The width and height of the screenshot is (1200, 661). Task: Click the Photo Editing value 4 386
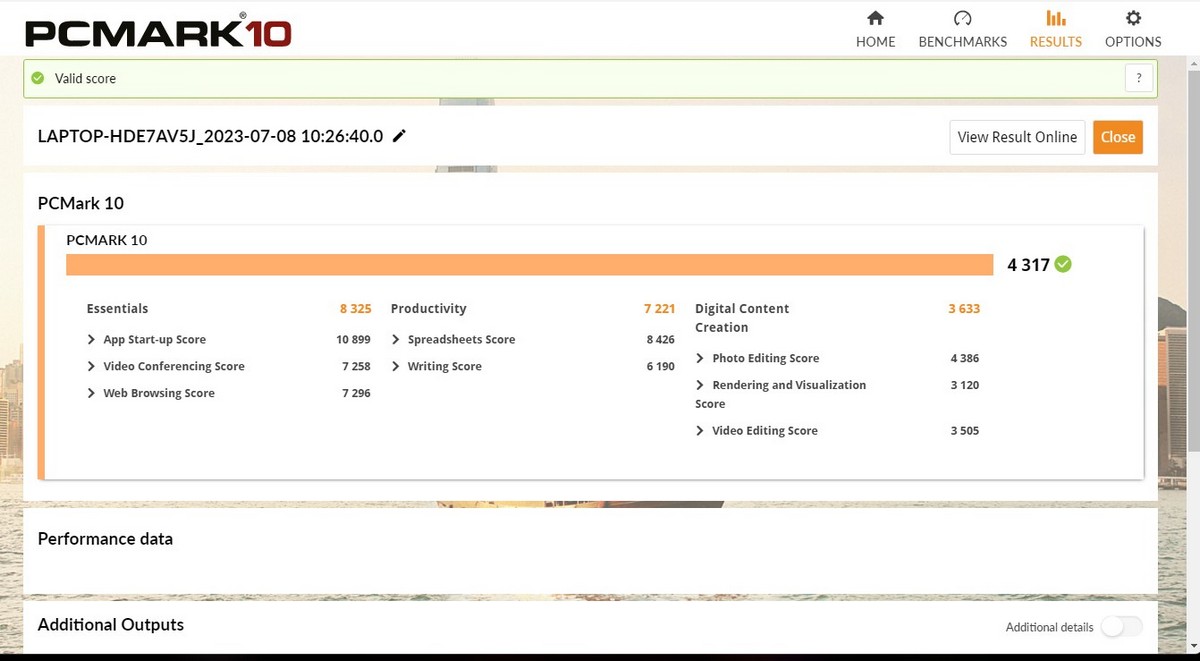coord(964,358)
